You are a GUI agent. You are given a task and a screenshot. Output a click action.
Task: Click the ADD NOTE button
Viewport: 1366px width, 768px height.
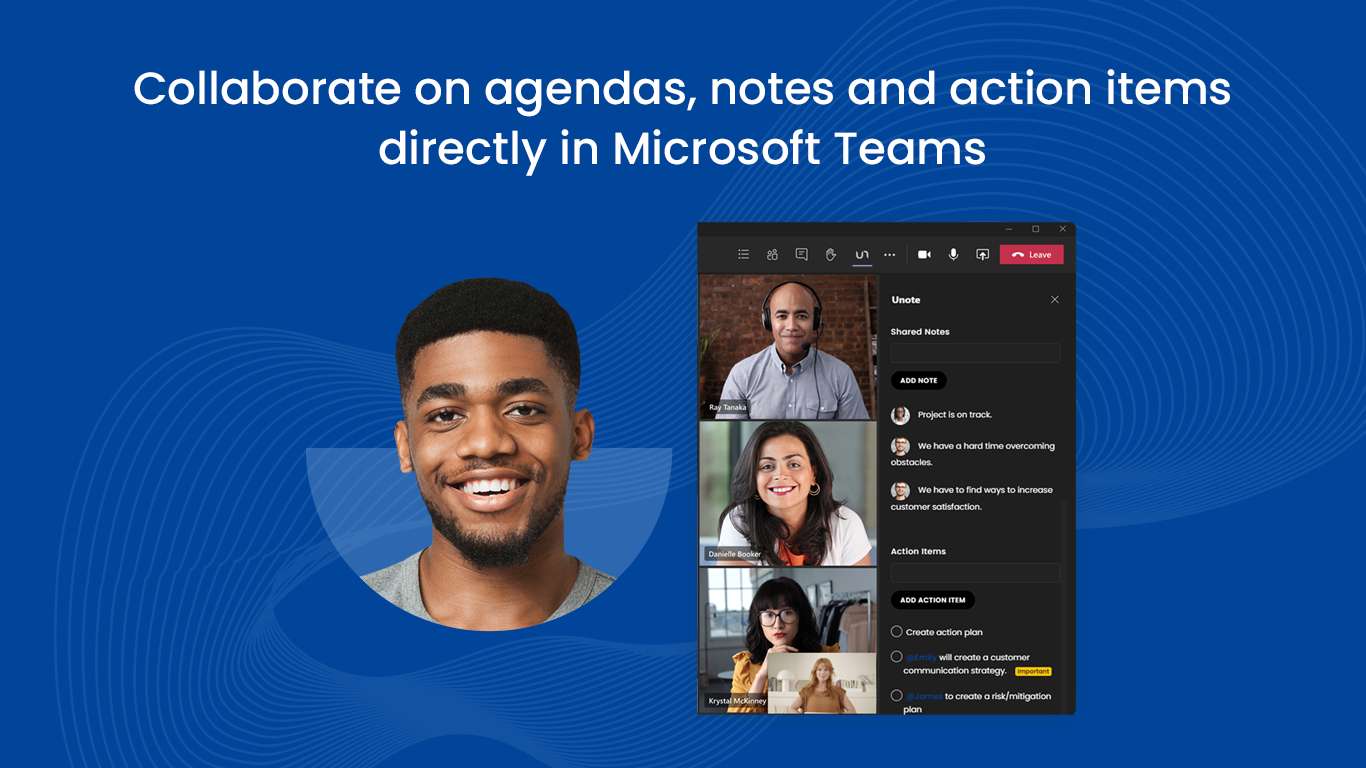918,380
